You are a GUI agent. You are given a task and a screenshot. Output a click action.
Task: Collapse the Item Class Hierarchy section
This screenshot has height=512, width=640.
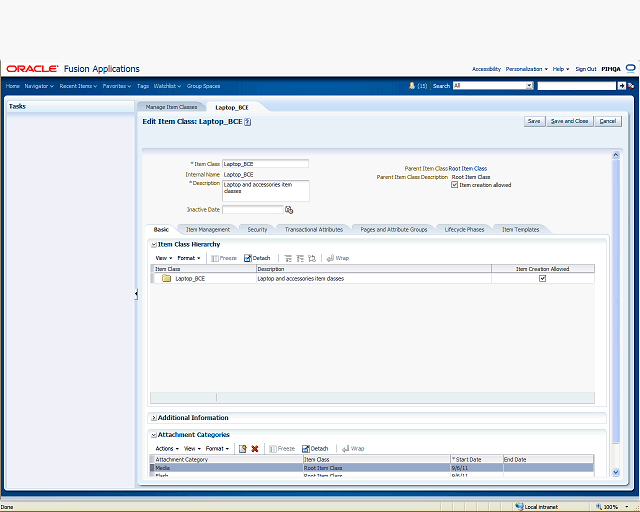click(x=154, y=245)
